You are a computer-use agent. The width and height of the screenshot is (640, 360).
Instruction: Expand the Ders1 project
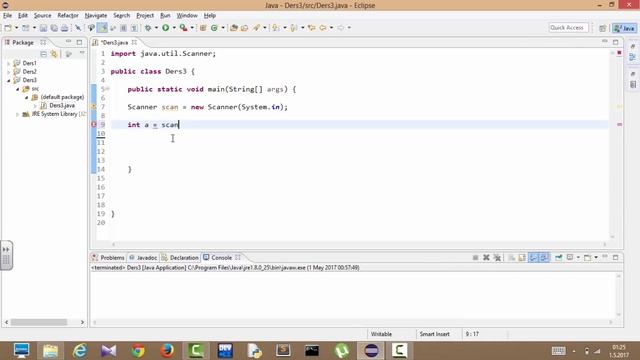(9, 63)
